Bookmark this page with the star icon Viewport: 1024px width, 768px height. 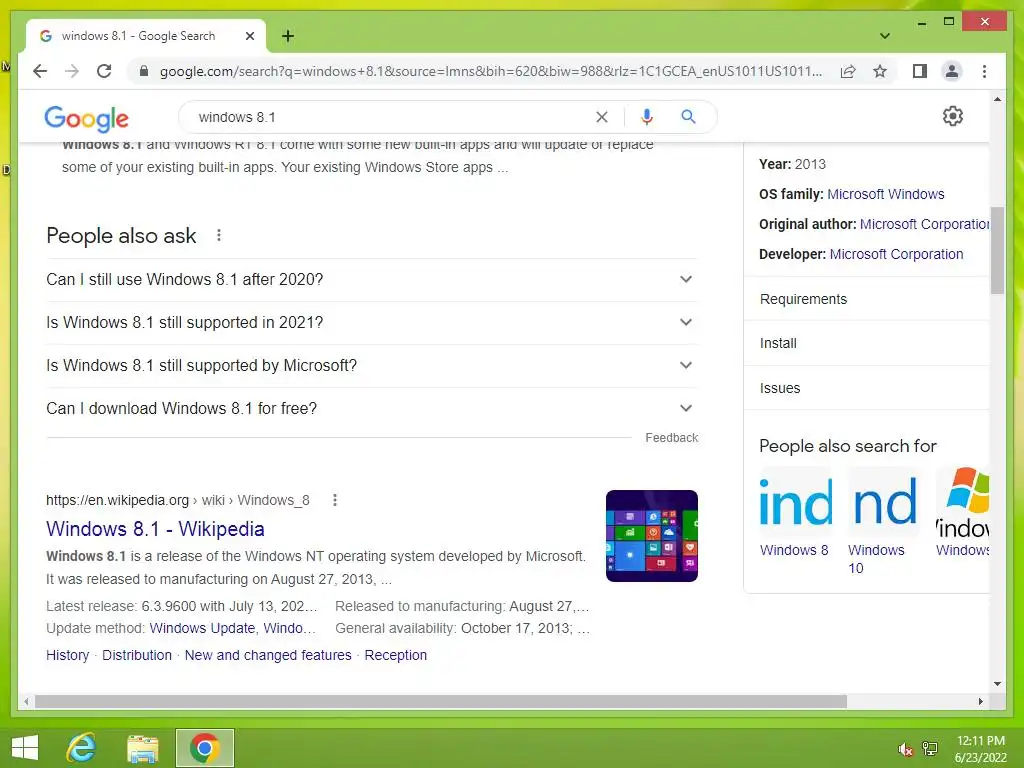[x=880, y=71]
